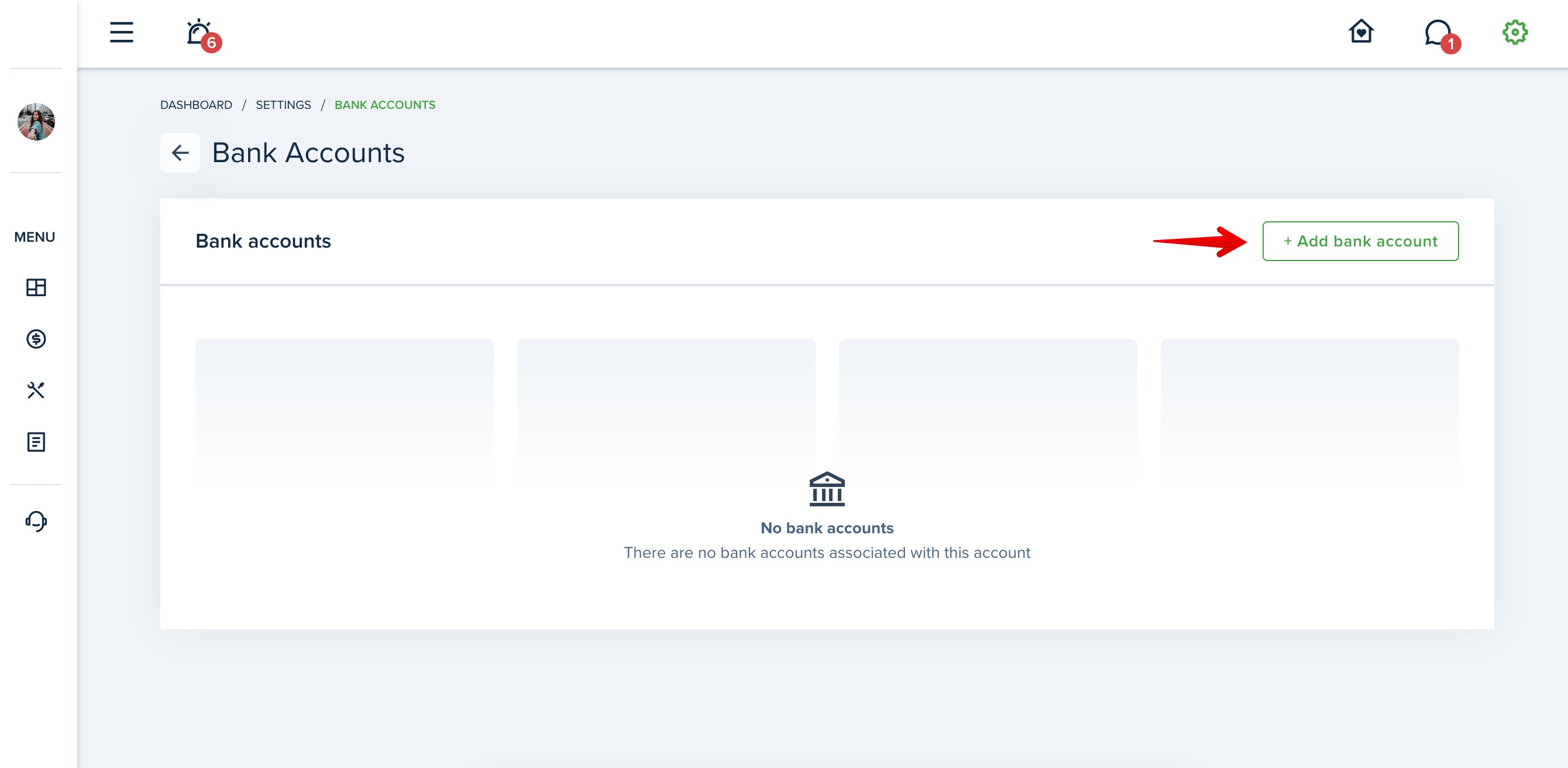Click the user profile avatar

(36, 122)
